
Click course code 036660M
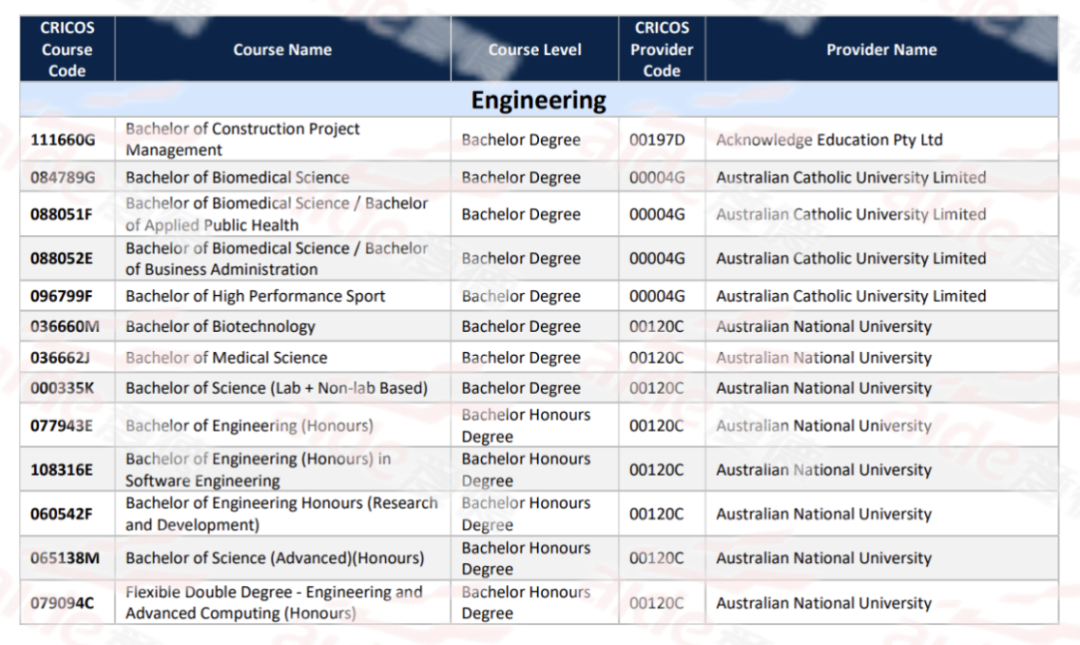point(65,327)
